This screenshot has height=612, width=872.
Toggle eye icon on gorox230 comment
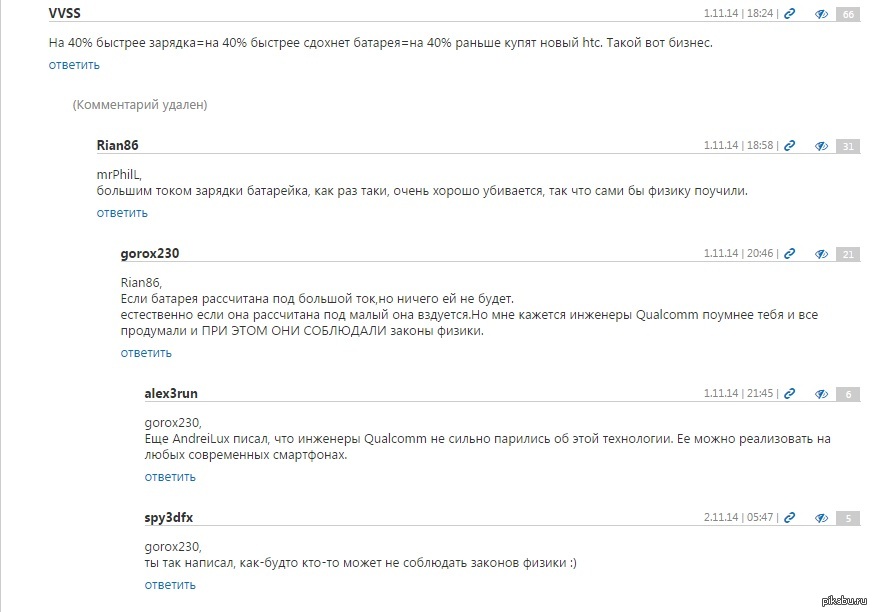[821, 254]
